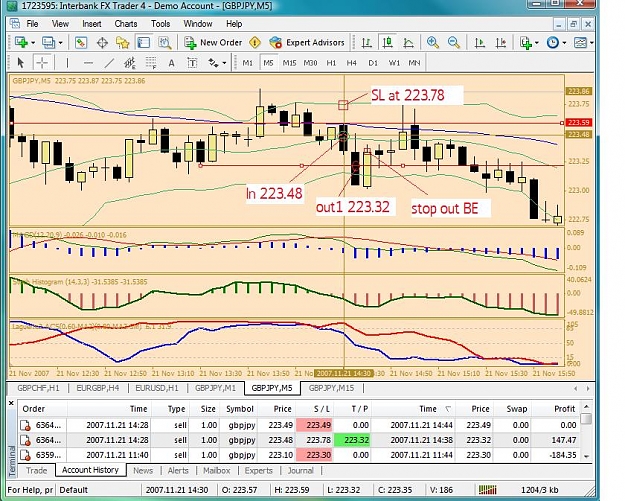This screenshot has width=625, height=501.
Task: Switch to M5 timeframe
Action: coord(268,63)
